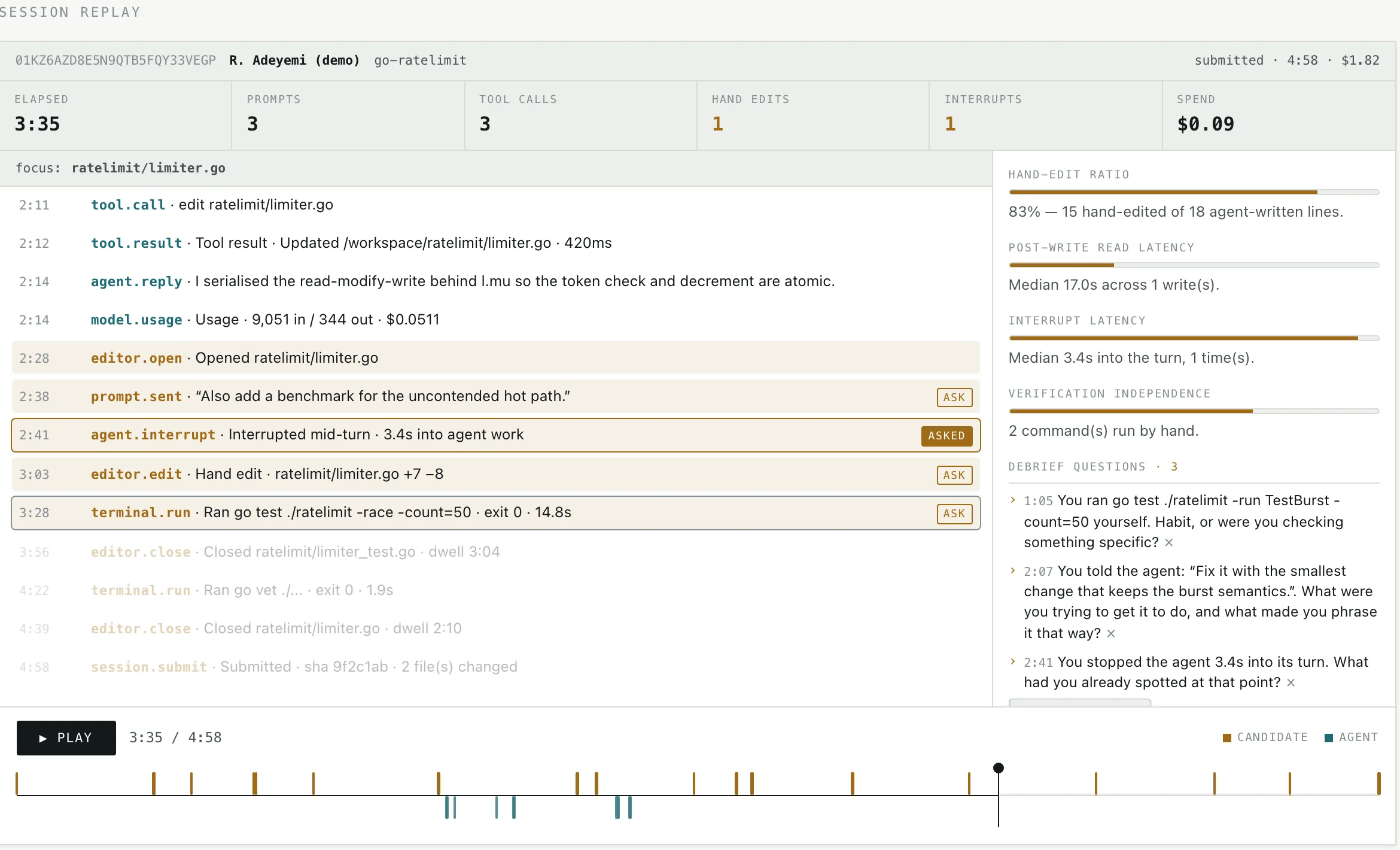Image resolution: width=1400 pixels, height=850 pixels.
Task: Select the 4:58 session.submit row
Action: click(x=495, y=667)
